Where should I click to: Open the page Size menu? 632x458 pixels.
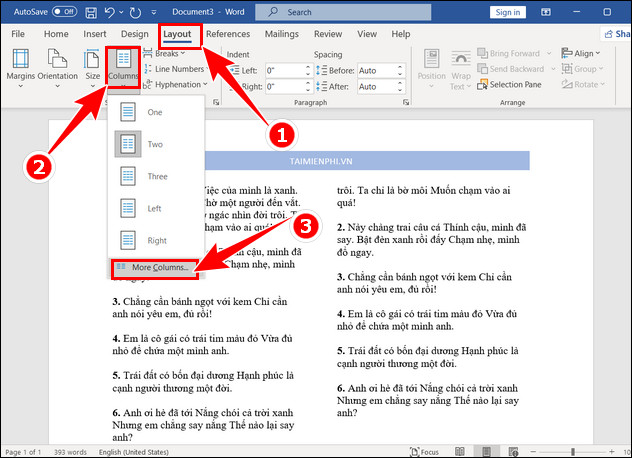92,68
